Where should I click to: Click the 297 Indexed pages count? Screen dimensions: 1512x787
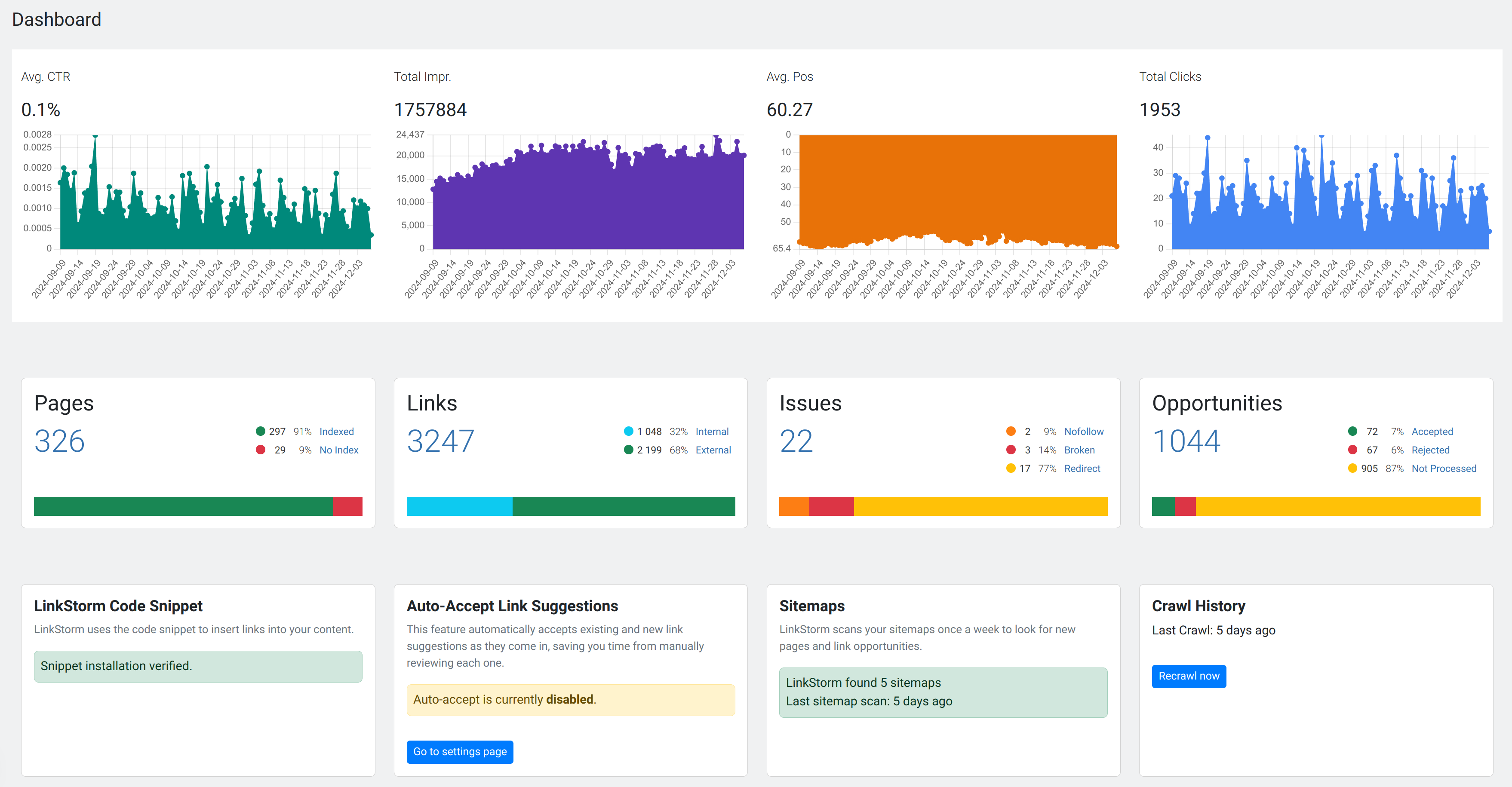point(277,432)
